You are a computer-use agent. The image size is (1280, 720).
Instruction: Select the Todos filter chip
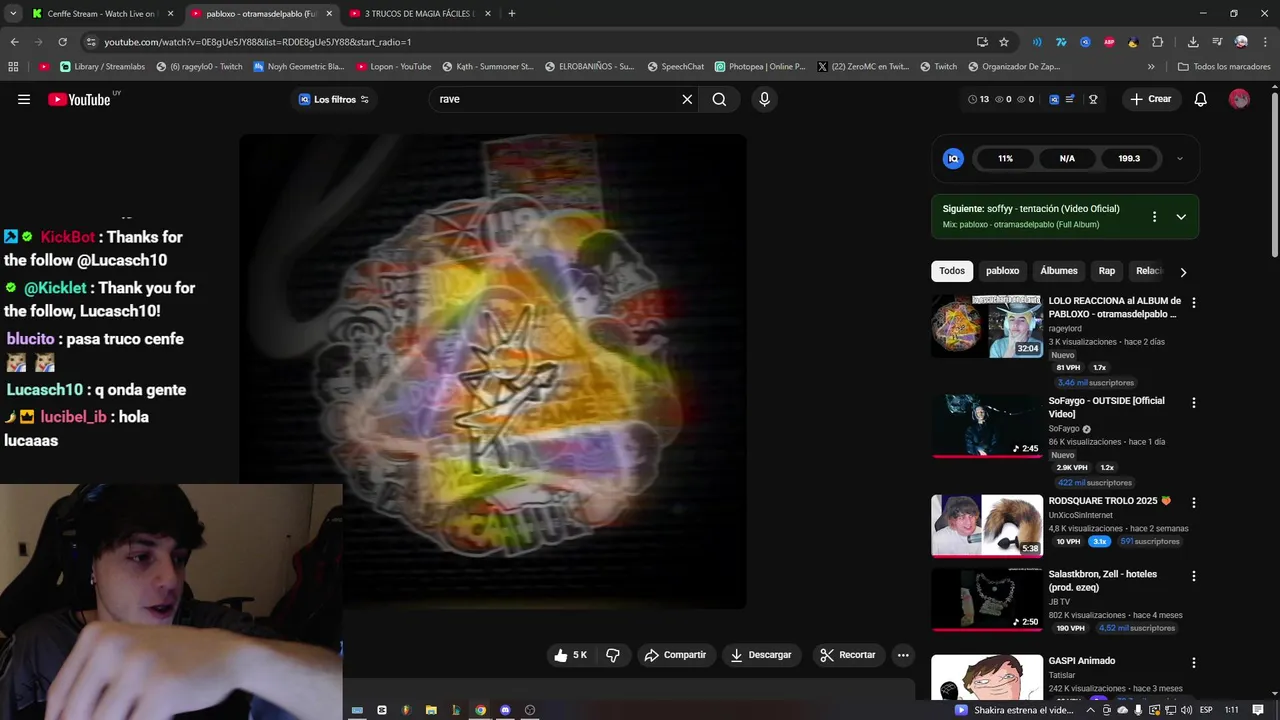(952, 271)
